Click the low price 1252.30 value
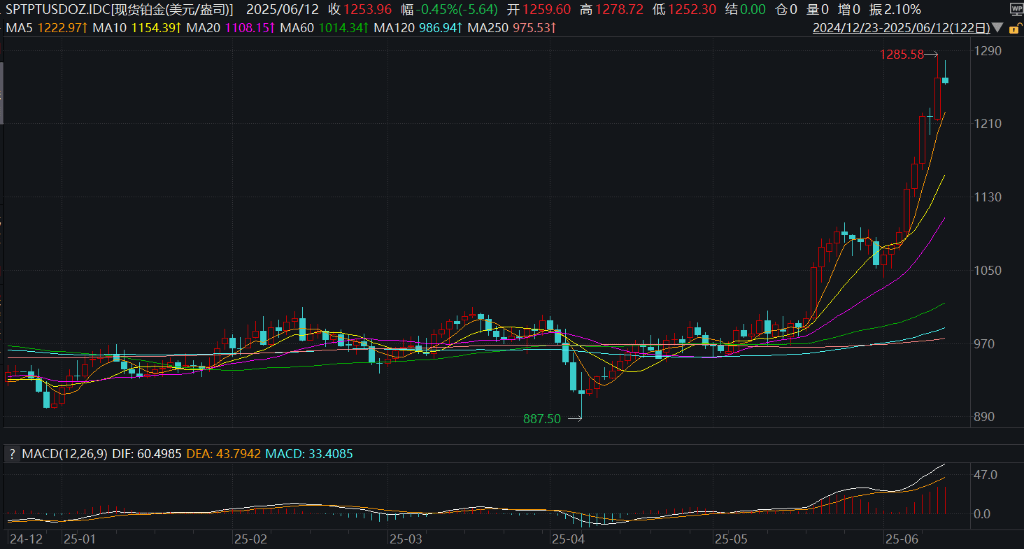Screen dimensions: 1024x549 click(x=692, y=10)
